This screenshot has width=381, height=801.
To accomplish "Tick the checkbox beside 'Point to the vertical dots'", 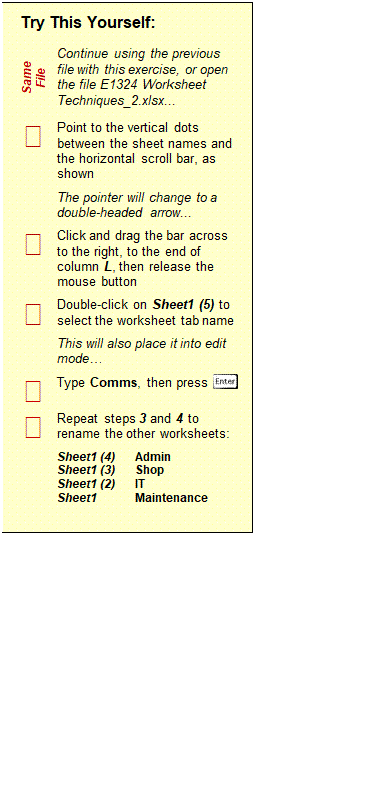I will click(33, 136).
